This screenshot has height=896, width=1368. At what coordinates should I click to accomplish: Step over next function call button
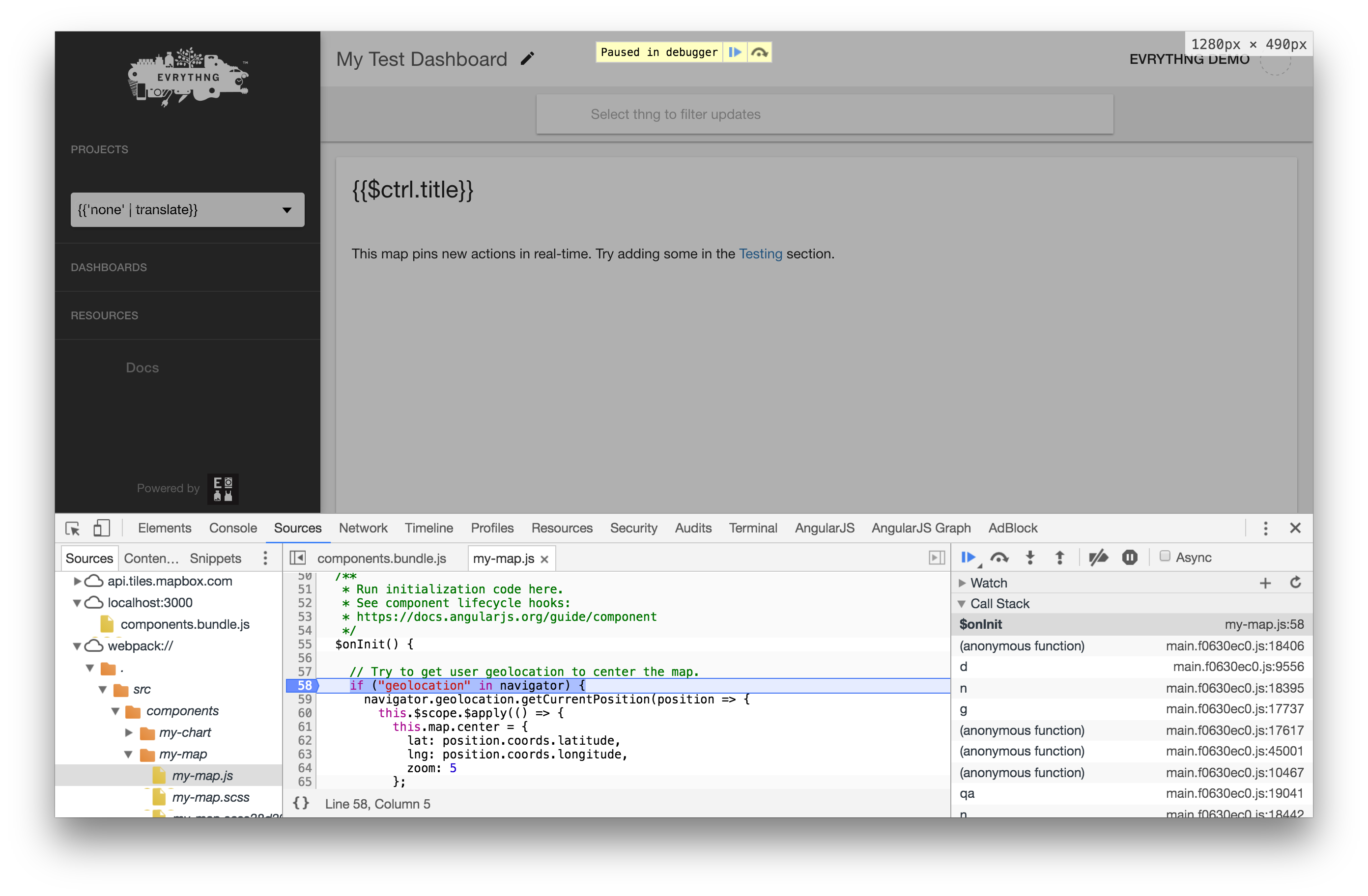point(999,557)
